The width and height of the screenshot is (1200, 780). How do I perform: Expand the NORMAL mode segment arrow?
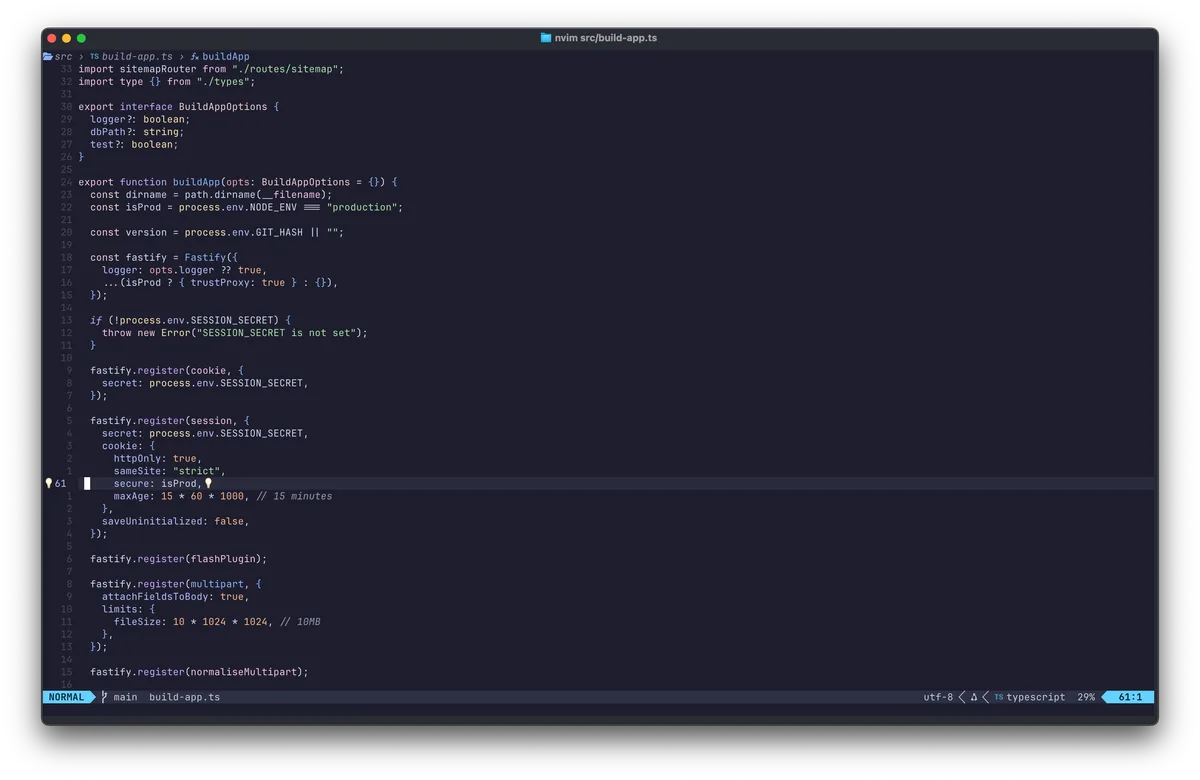pos(91,697)
